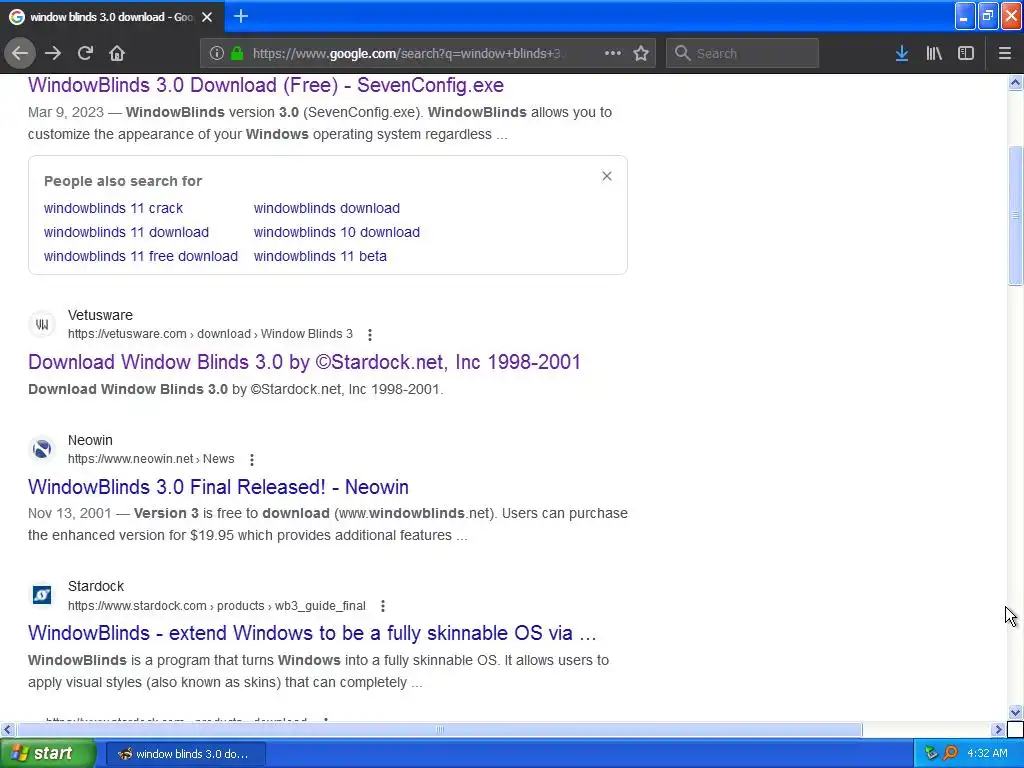
Task: Click the green security tray icon
Action: point(931,754)
